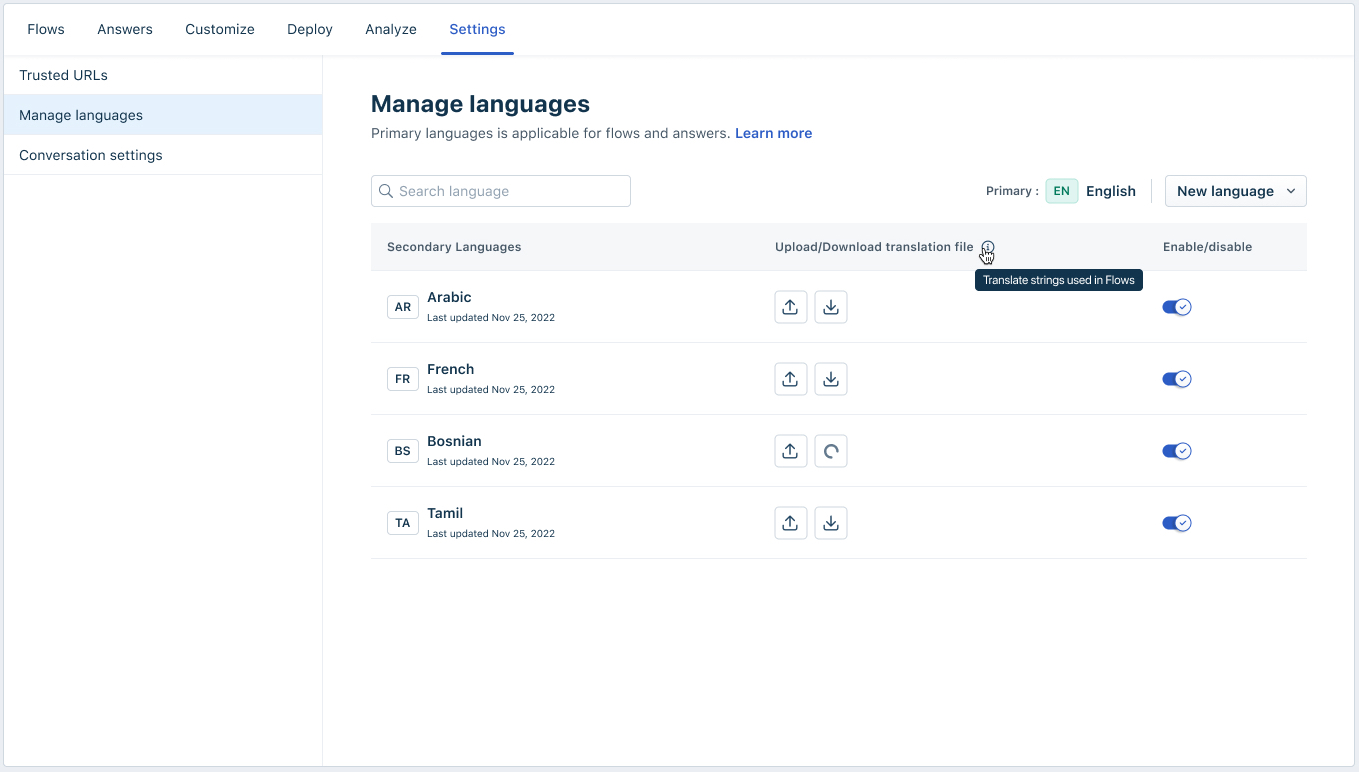This screenshot has height=772, width=1359.
Task: Toggle French language off
Action: [1177, 379]
